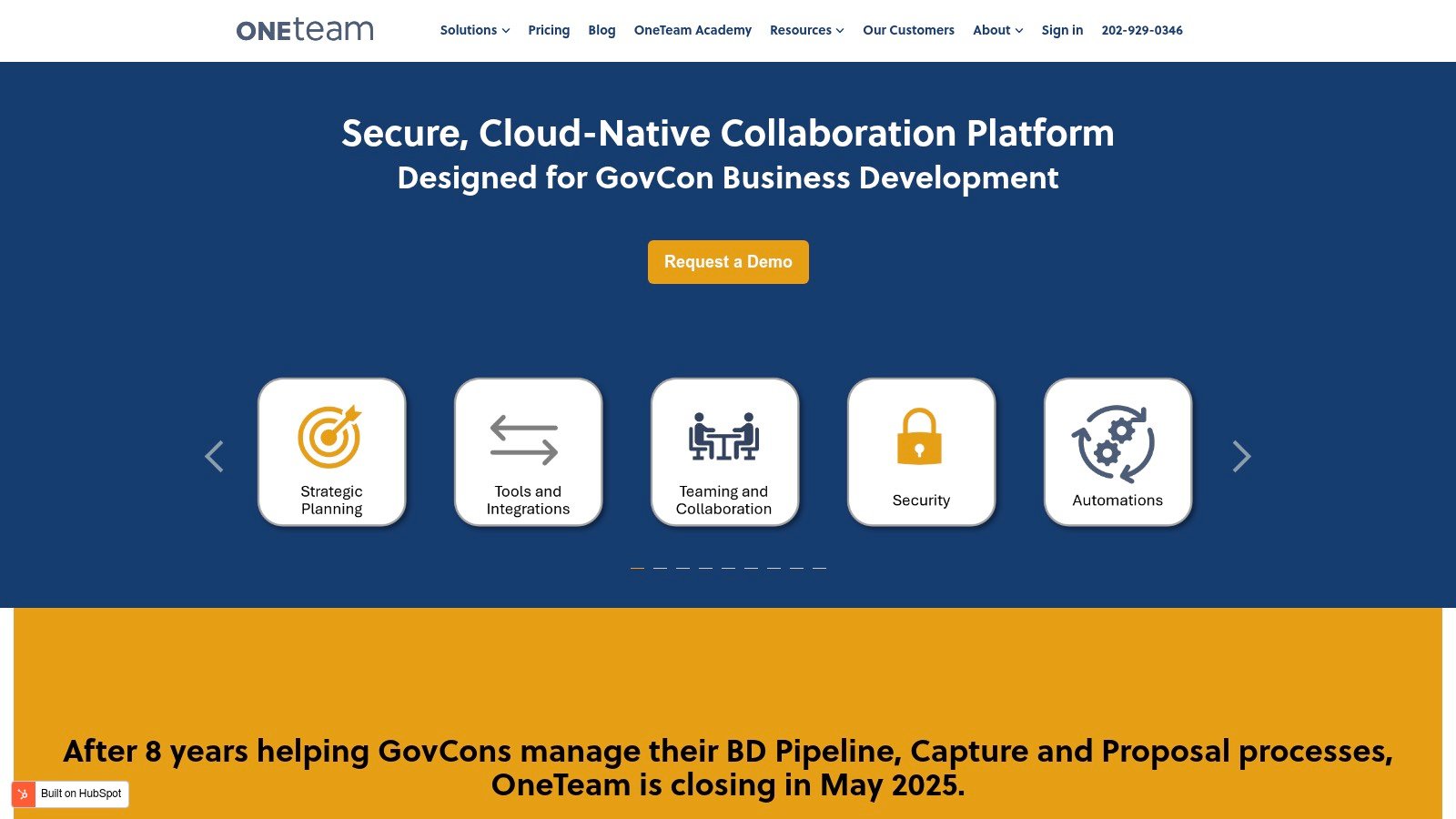The image size is (1456, 819).
Task: Open the Security padlock card
Action: (x=922, y=452)
